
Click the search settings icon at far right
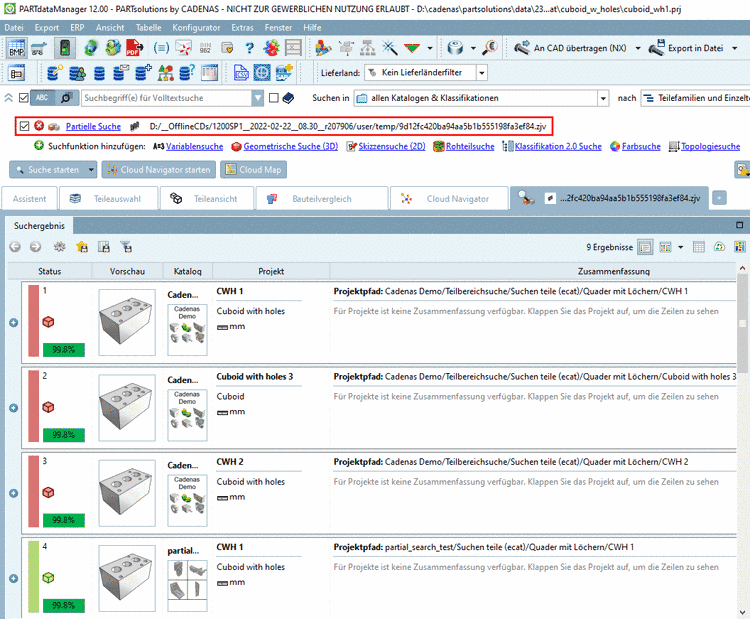tap(742, 169)
